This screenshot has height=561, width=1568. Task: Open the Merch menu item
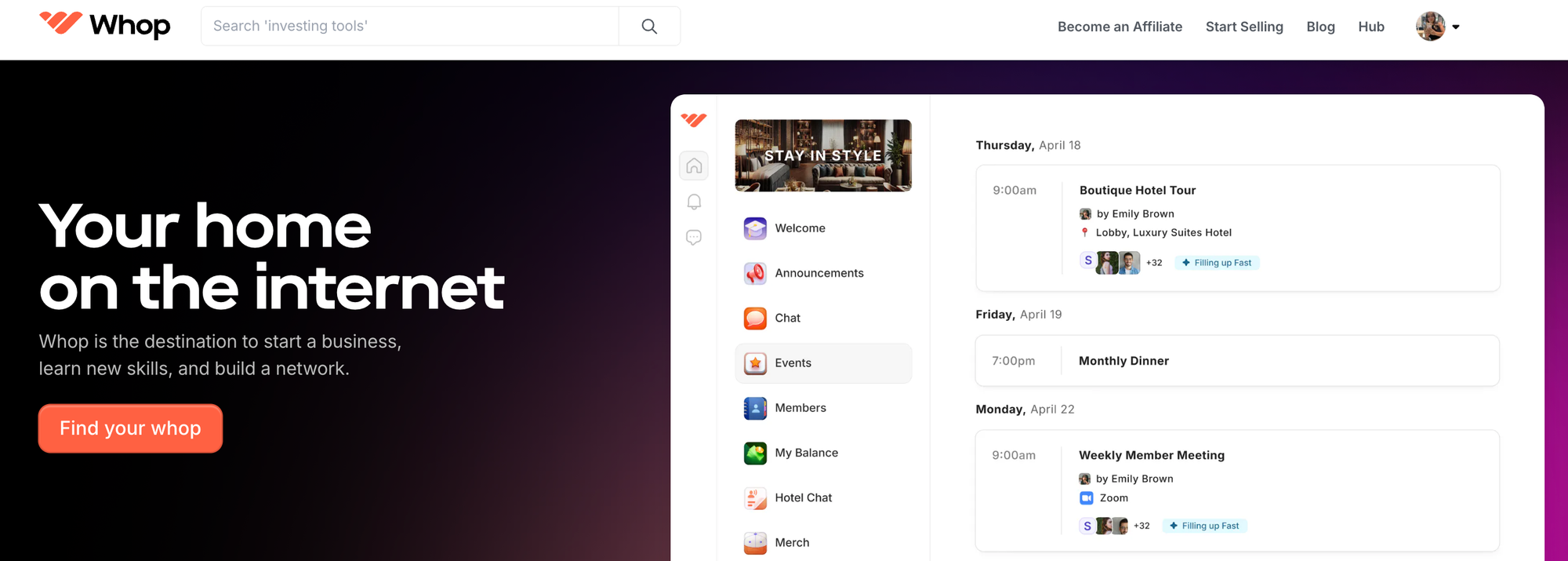(823, 542)
